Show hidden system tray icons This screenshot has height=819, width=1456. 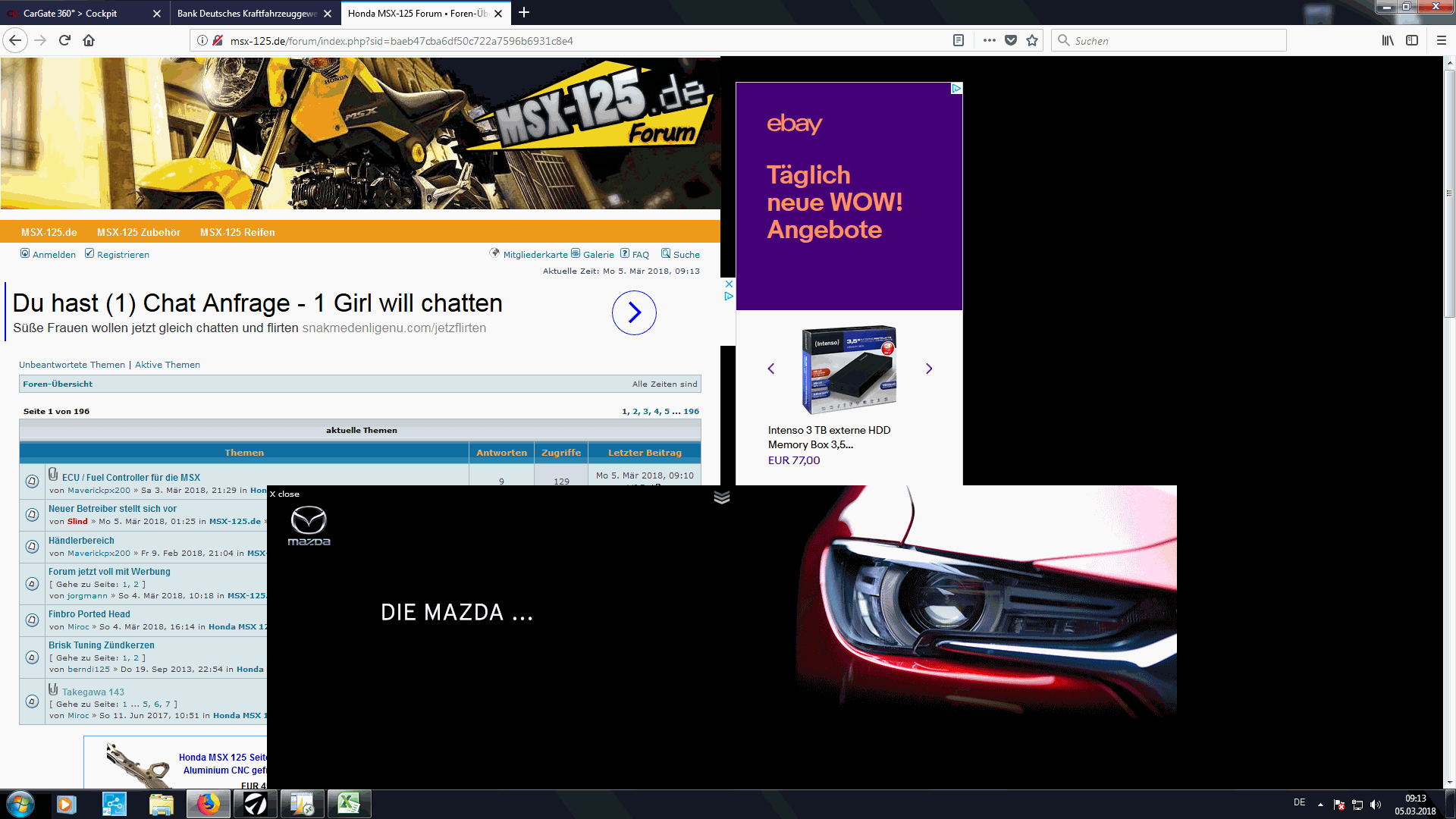click(1320, 805)
